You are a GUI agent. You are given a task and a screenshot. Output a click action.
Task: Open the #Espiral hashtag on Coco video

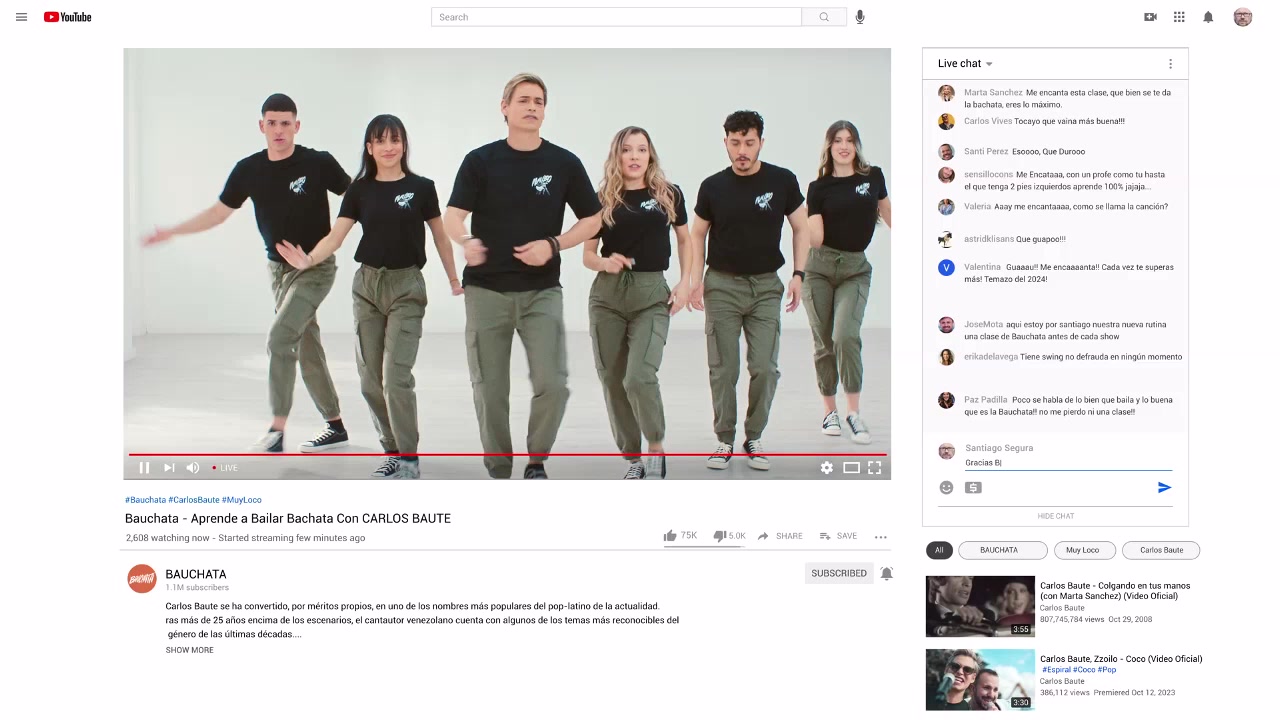[x=1056, y=670]
